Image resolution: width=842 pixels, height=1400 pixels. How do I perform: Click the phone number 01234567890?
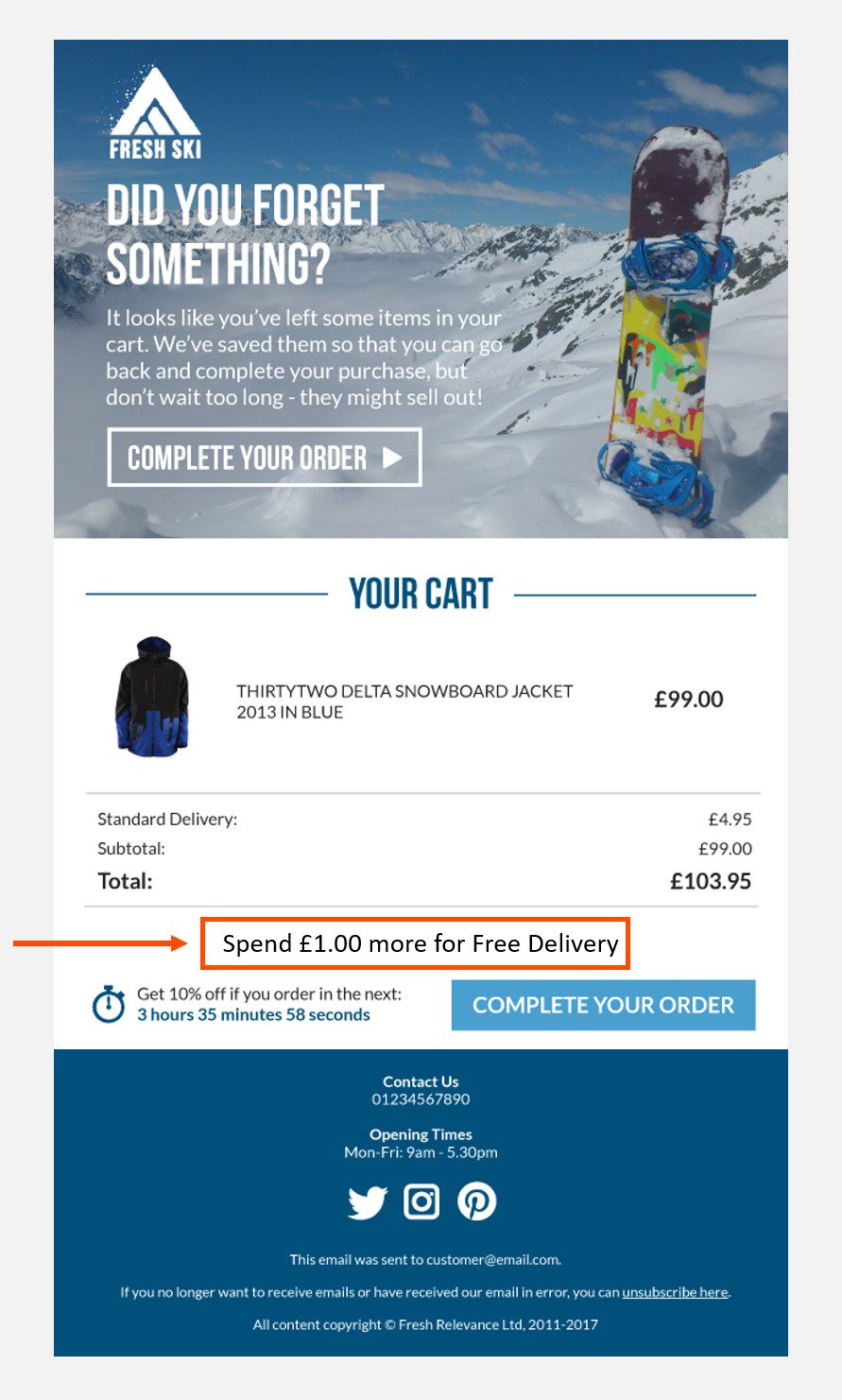pyautogui.click(x=421, y=1099)
